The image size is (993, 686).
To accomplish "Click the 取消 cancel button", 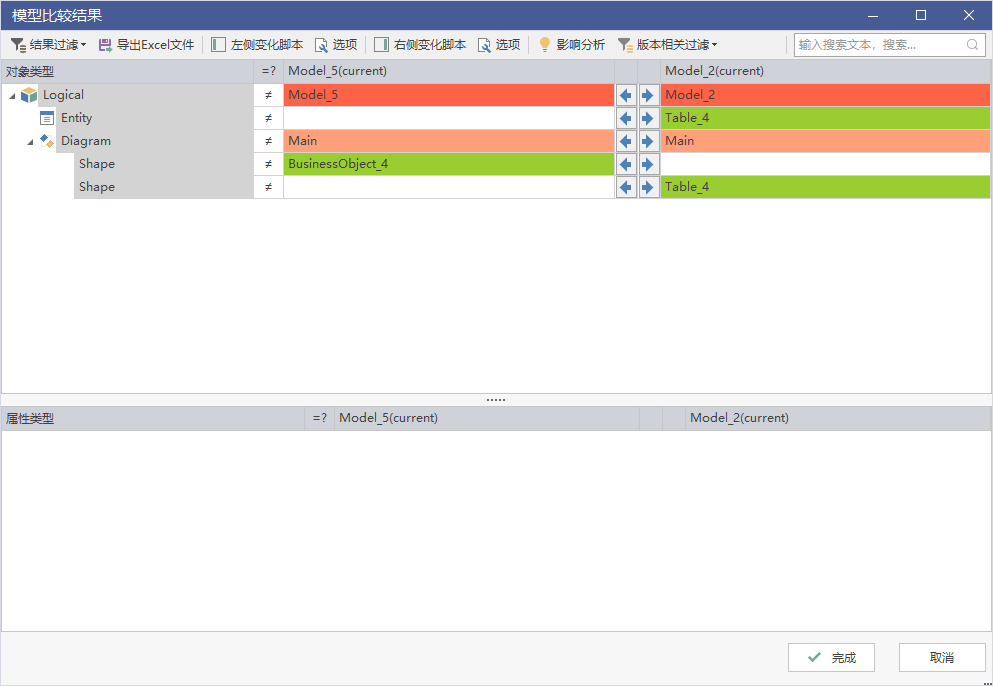I will tap(942, 657).
